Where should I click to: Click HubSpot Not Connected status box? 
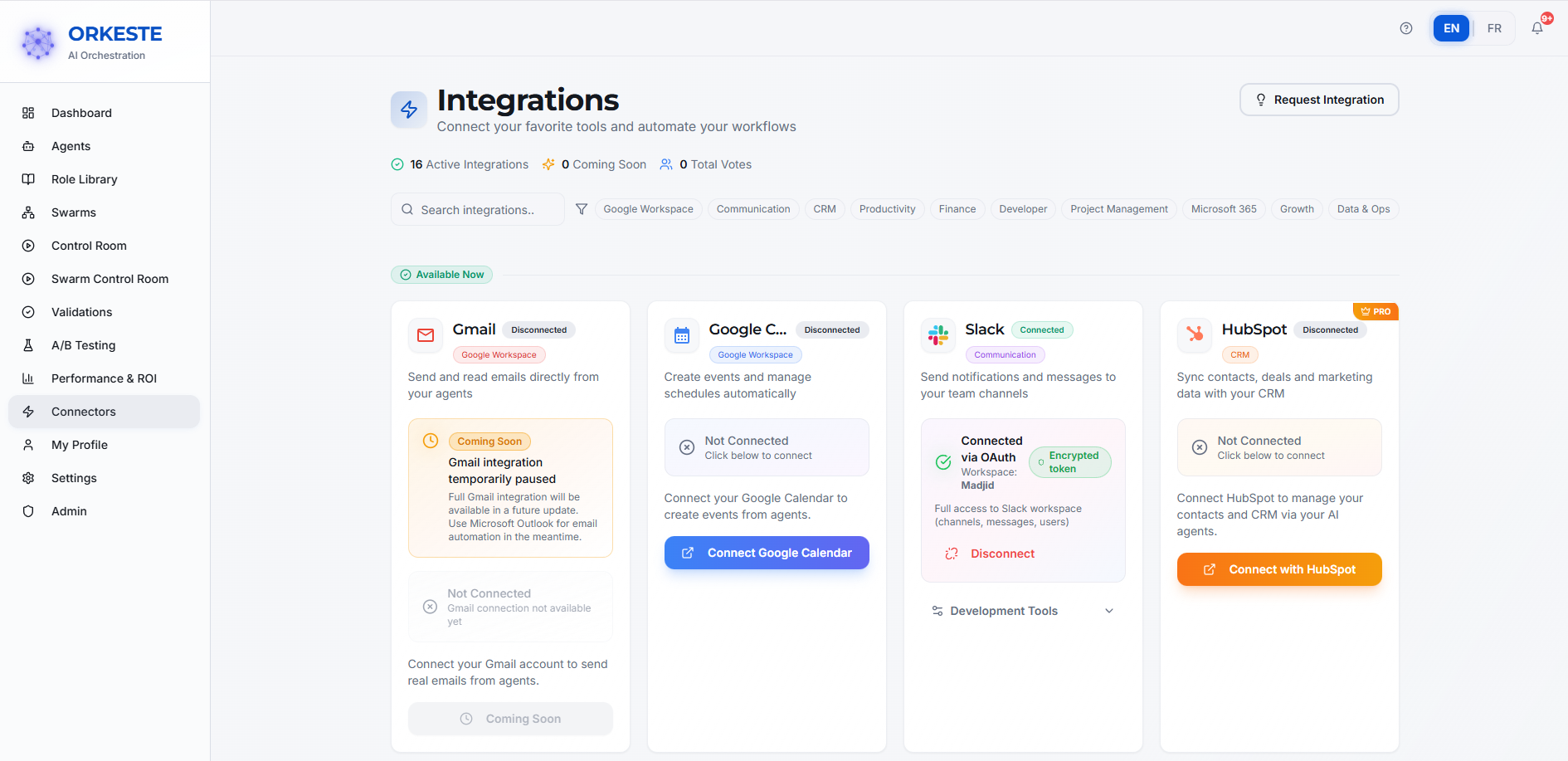[1279, 447]
